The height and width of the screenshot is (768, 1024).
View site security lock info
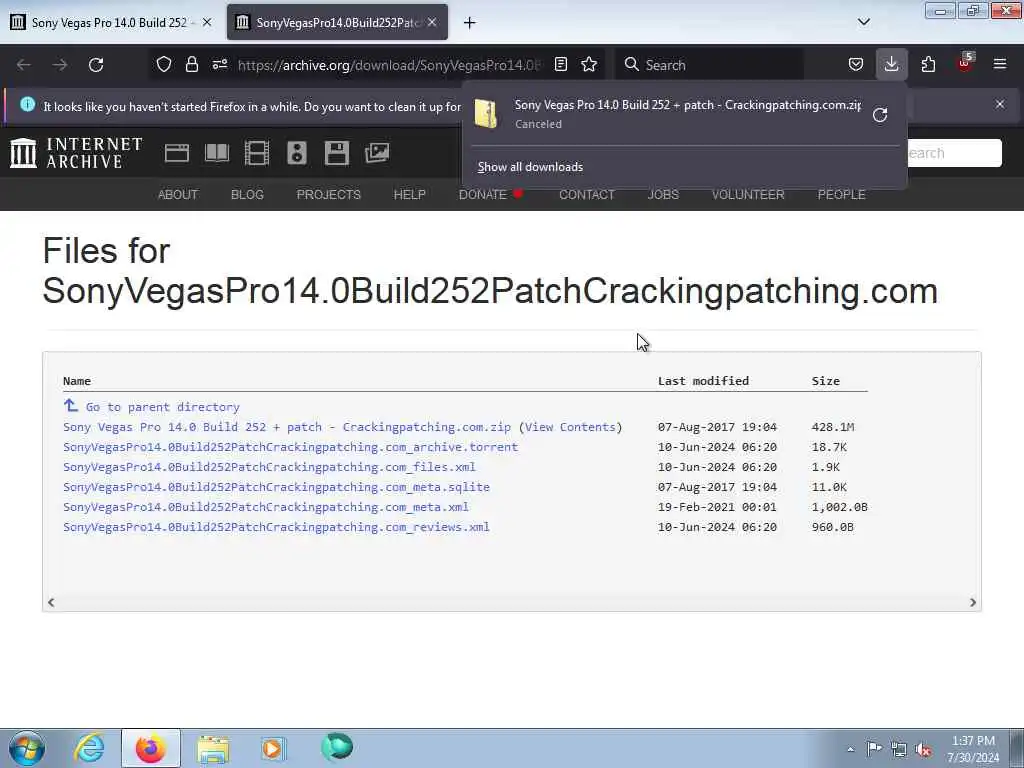point(191,65)
